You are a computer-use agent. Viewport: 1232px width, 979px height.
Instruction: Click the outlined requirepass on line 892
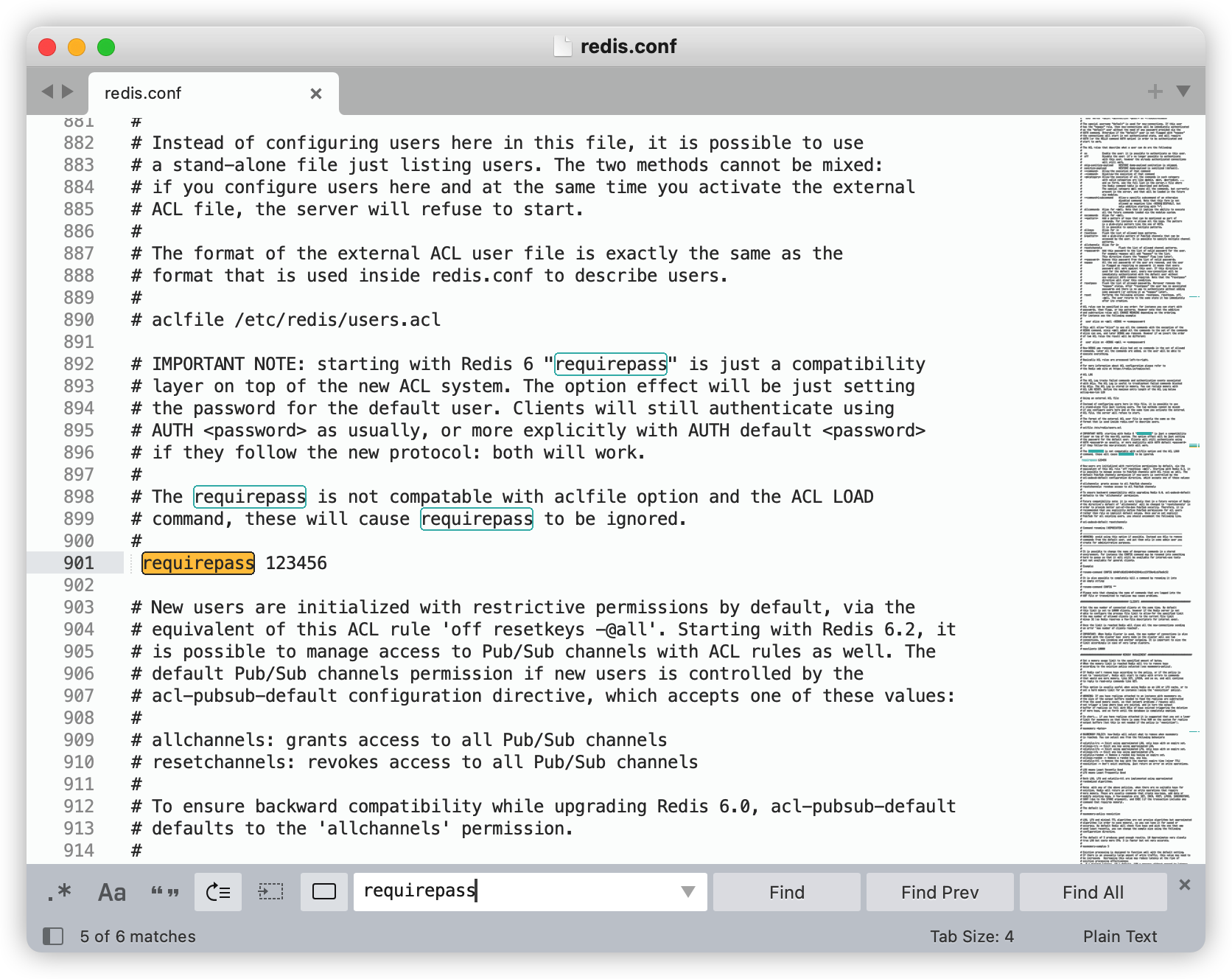pos(611,364)
